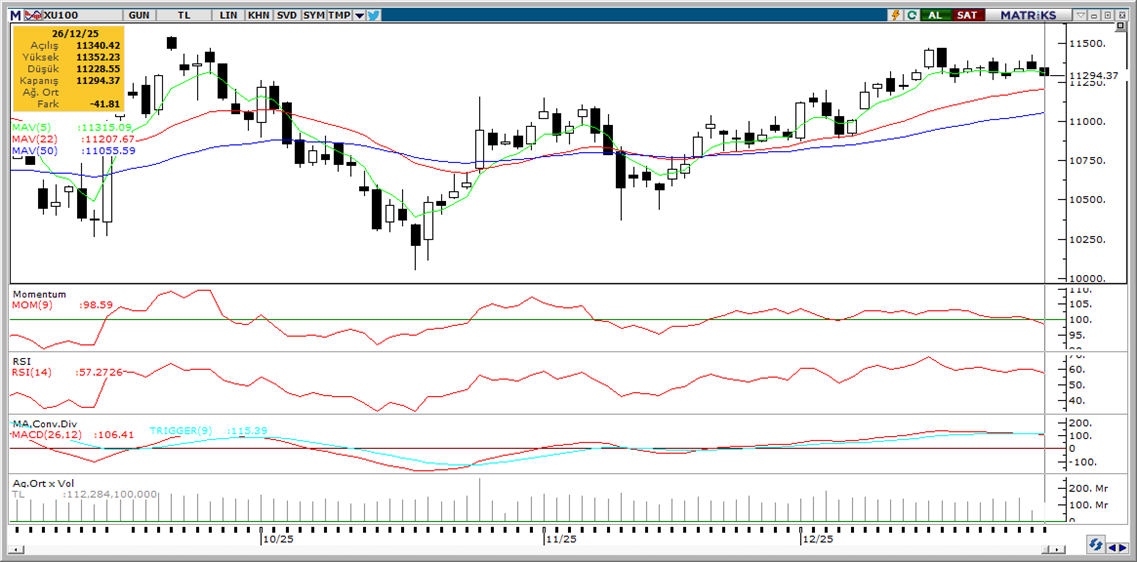
Task: Open the Twitter bird icon
Action: [373, 15]
